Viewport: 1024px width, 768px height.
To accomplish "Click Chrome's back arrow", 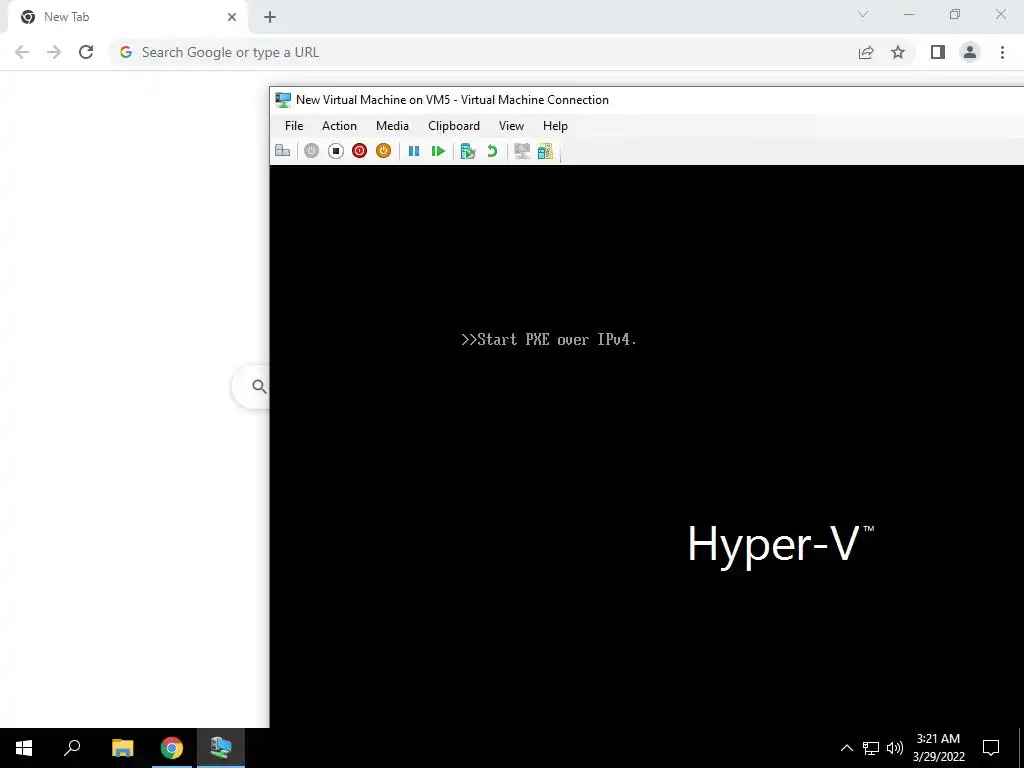I will 22,52.
